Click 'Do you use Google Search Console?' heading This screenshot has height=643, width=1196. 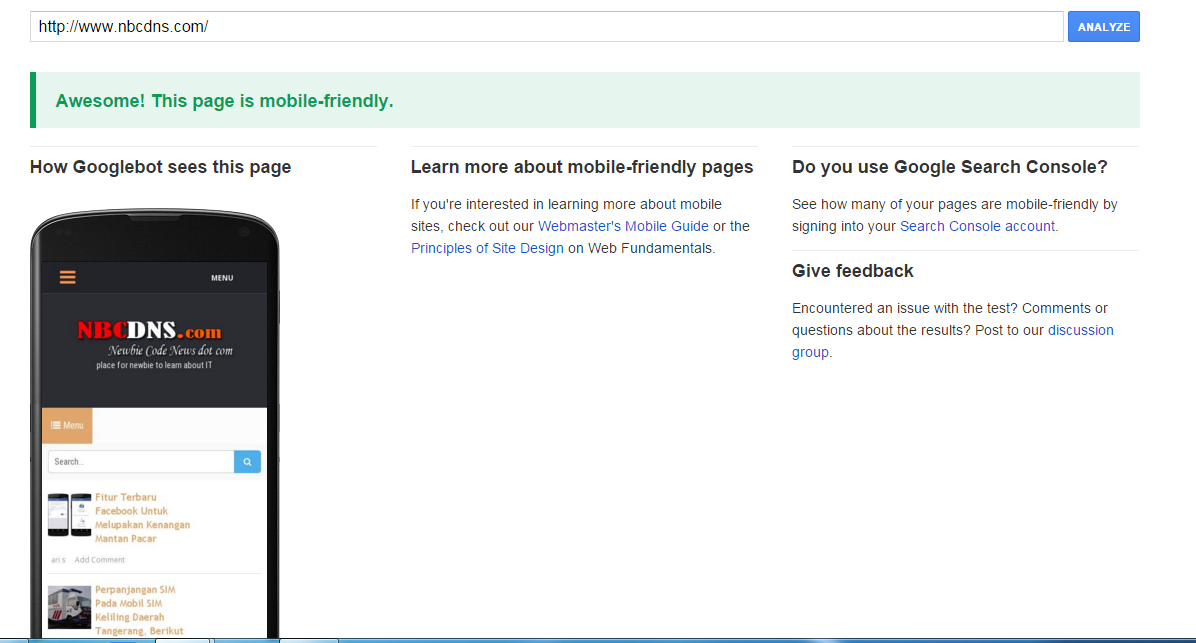point(950,167)
